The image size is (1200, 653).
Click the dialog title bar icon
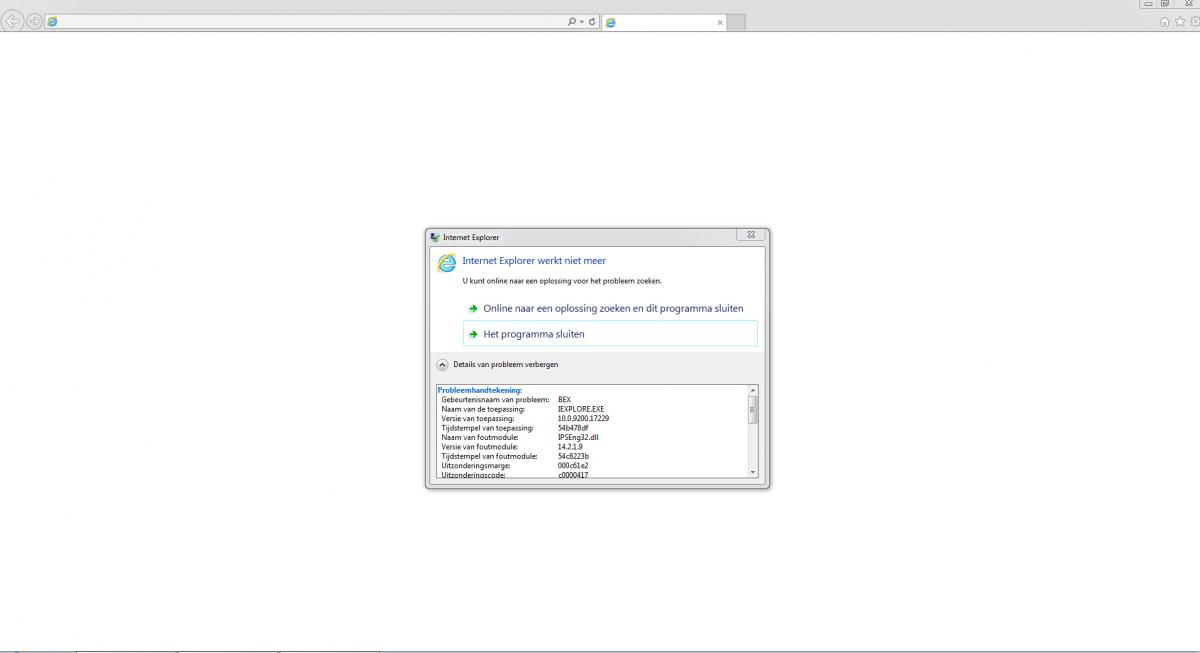435,237
